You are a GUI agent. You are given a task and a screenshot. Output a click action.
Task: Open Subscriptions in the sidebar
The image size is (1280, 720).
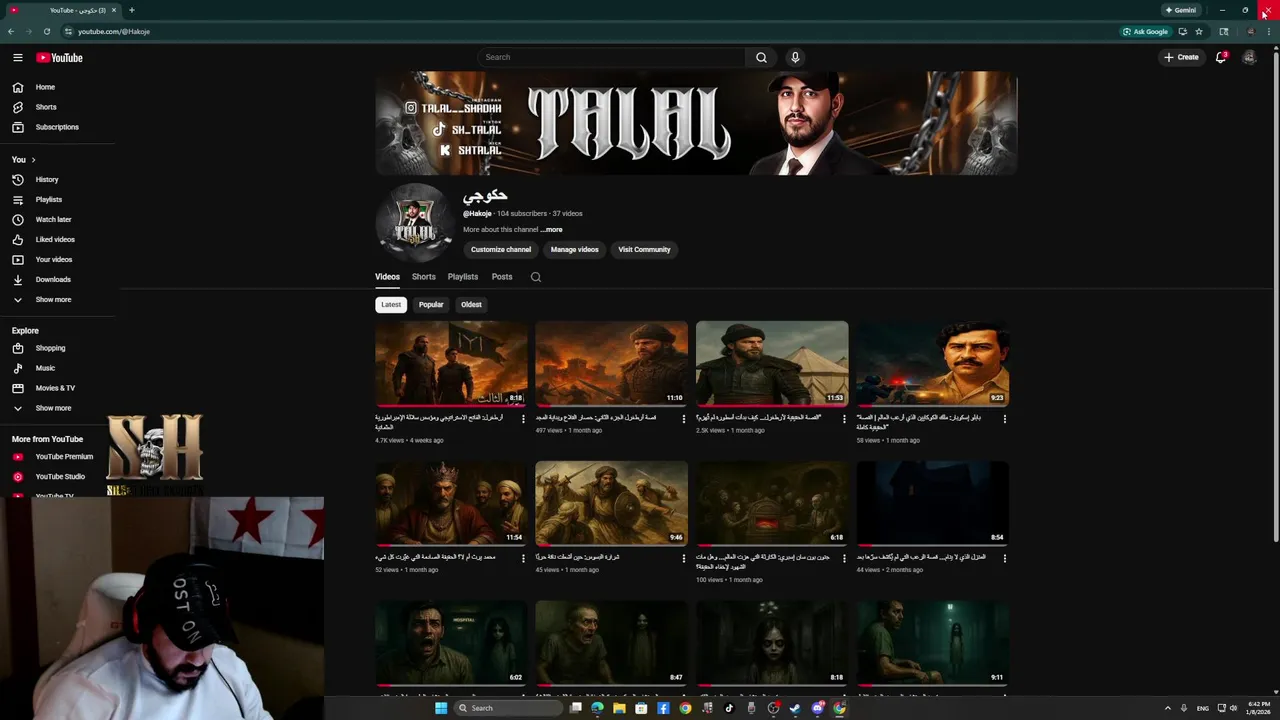pos(58,127)
